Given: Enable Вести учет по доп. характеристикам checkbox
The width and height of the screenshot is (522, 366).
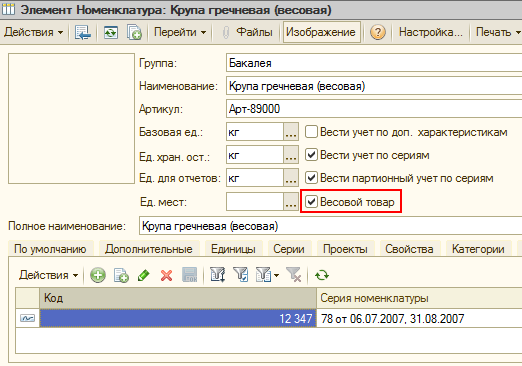Looking at the screenshot, I should [x=311, y=132].
